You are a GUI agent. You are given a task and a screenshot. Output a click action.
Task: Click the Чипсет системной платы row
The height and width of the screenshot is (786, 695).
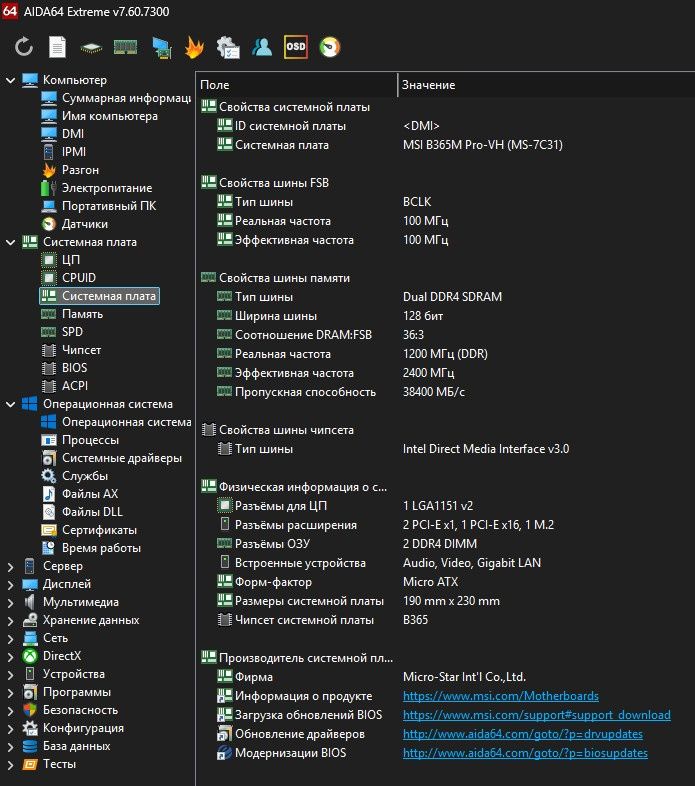pos(445,620)
